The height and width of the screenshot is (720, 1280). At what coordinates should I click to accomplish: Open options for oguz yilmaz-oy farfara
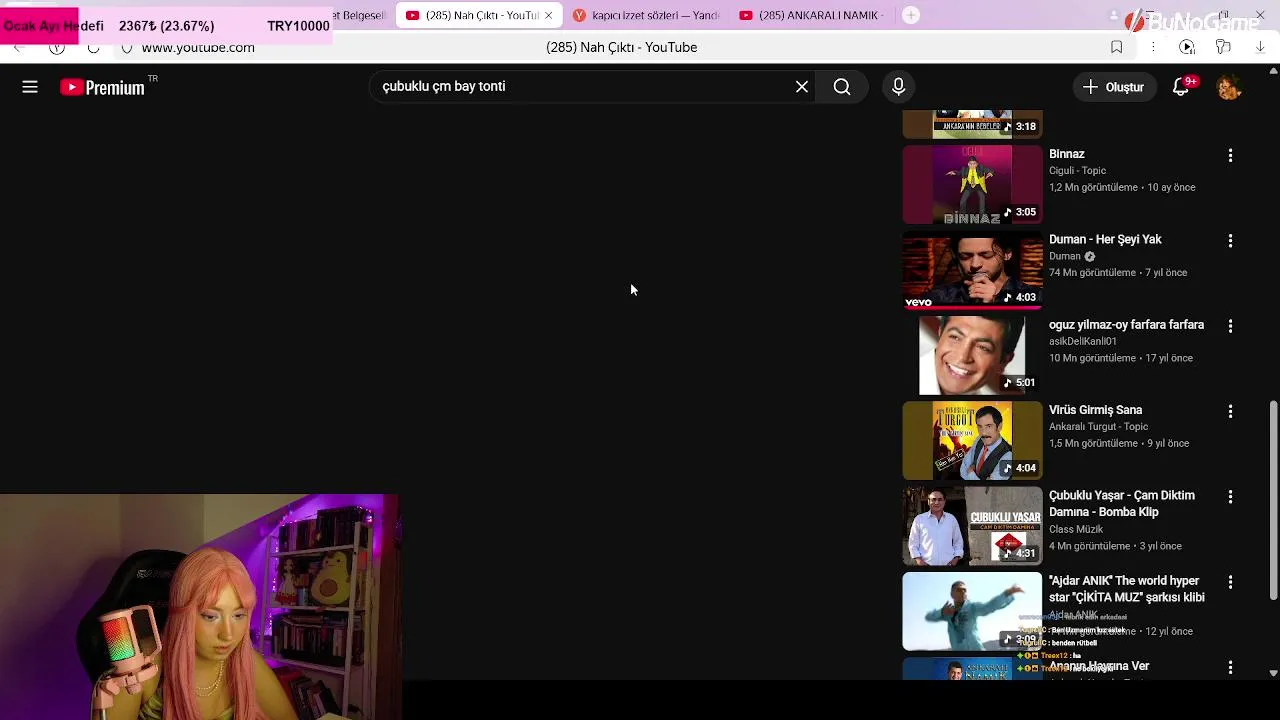pos(1230,326)
